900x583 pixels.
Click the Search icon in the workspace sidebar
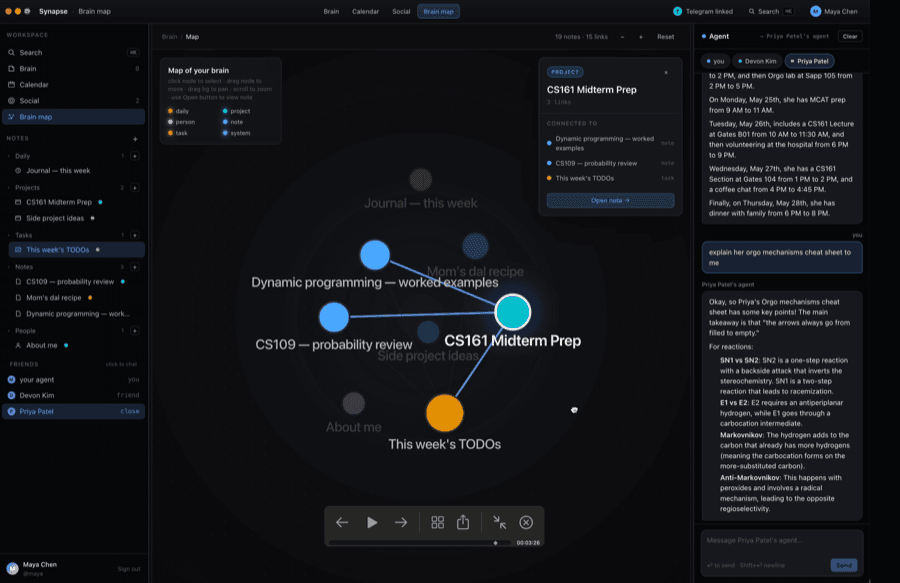pos(11,53)
